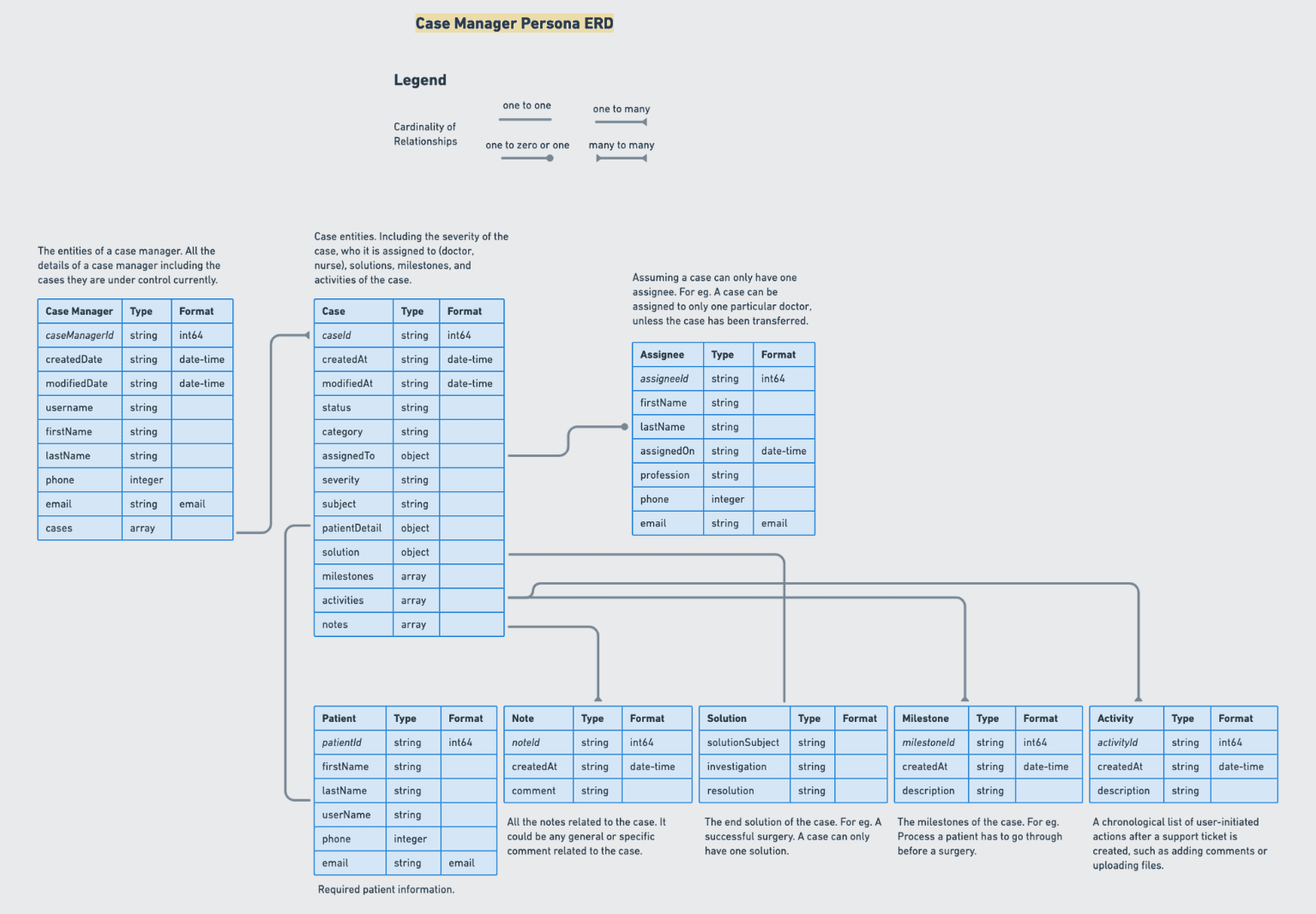Select the "profession" cell
The image size is (1316, 914).
pyautogui.click(x=668, y=475)
